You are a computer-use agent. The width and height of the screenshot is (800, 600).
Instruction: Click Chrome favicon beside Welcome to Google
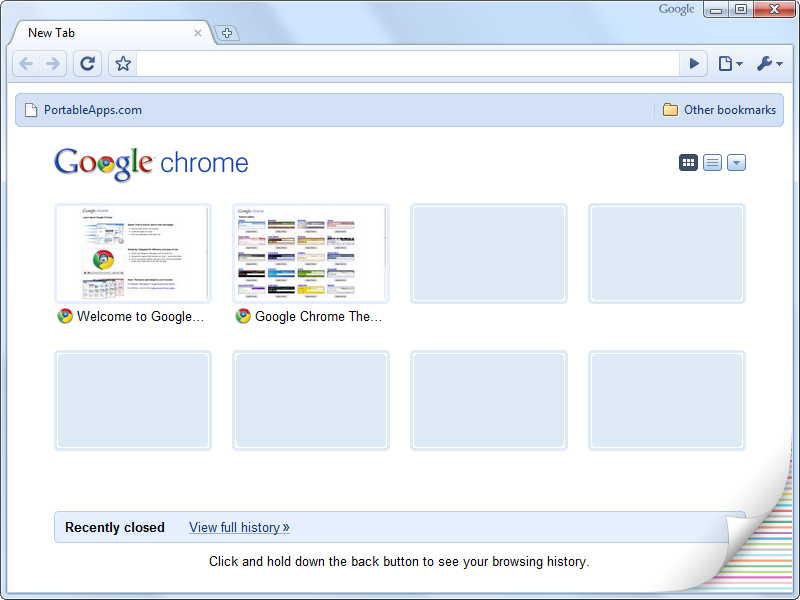tap(65, 316)
